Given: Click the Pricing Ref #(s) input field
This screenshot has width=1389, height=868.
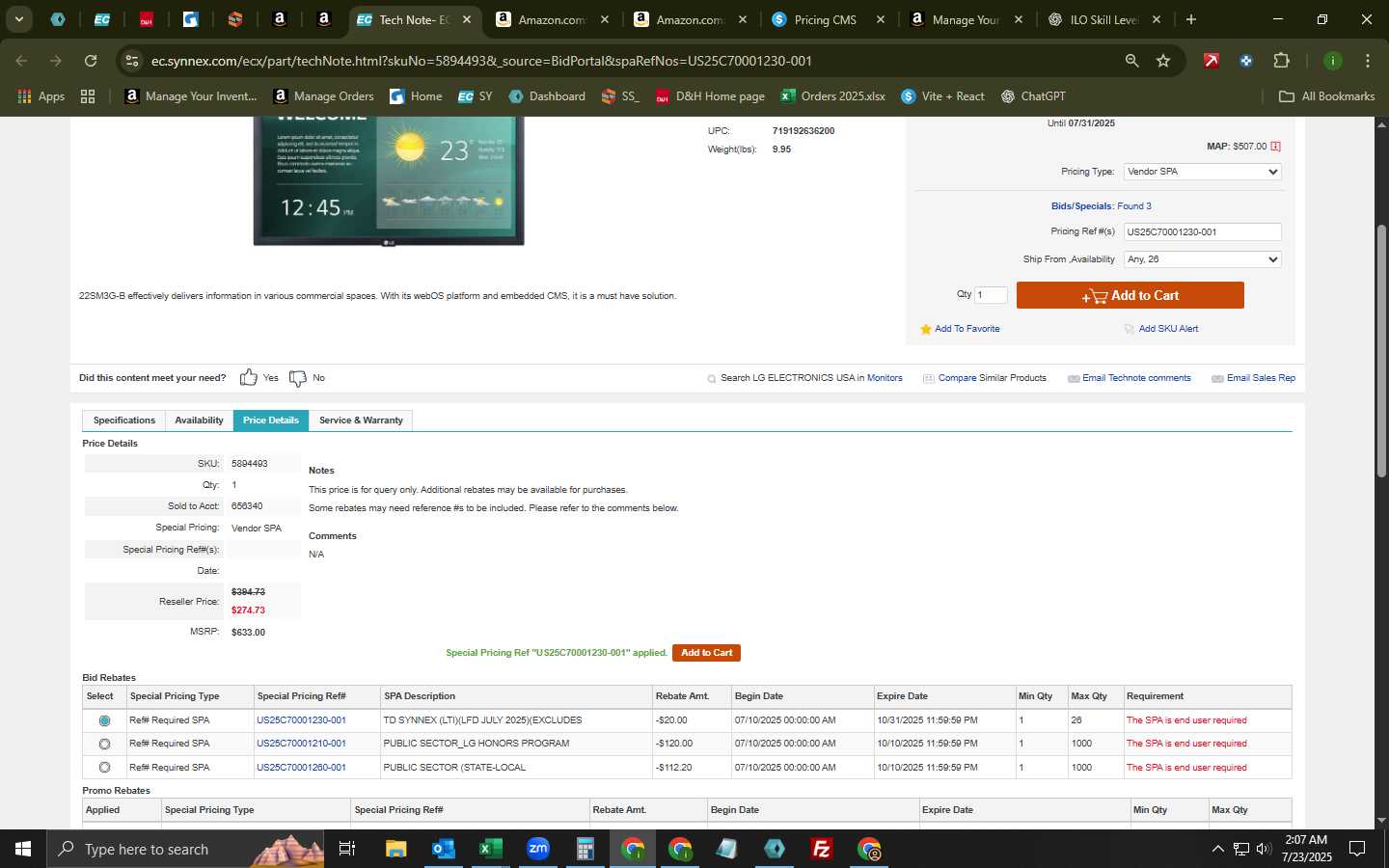Looking at the screenshot, I should 1202,231.
